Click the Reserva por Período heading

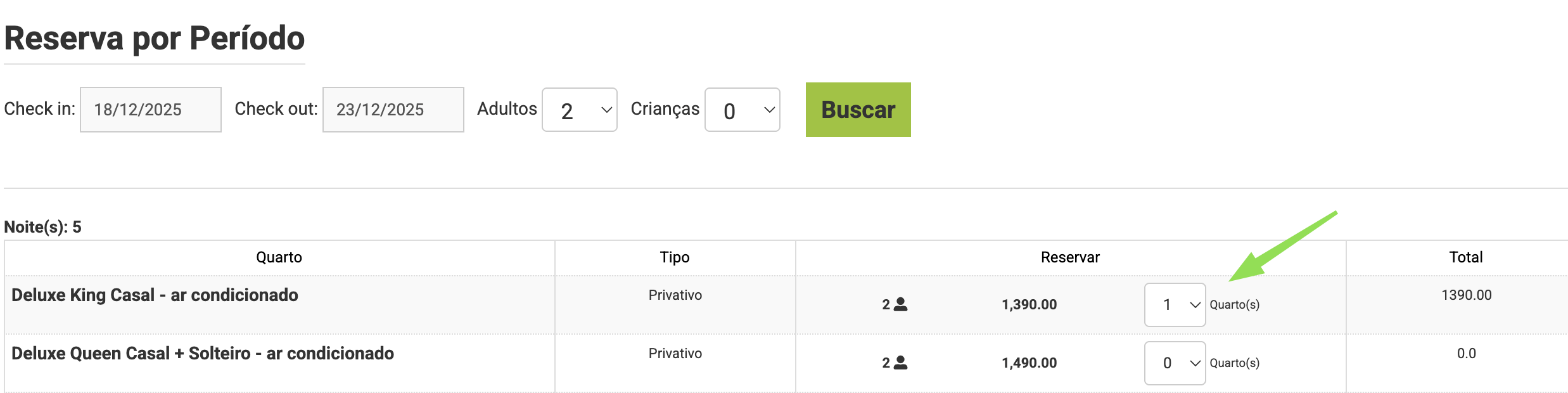pos(155,38)
